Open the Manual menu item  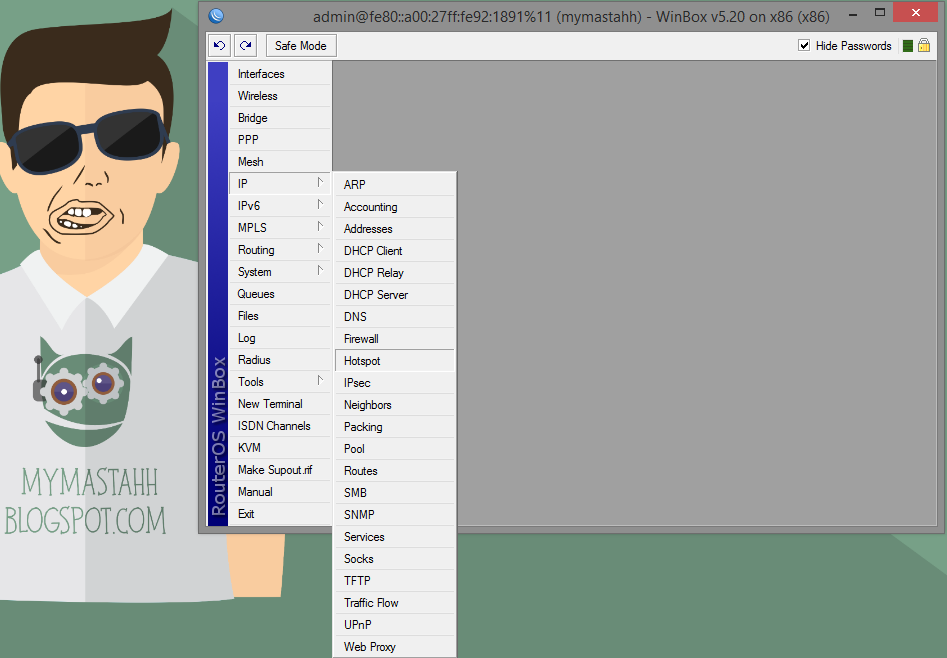coord(280,492)
